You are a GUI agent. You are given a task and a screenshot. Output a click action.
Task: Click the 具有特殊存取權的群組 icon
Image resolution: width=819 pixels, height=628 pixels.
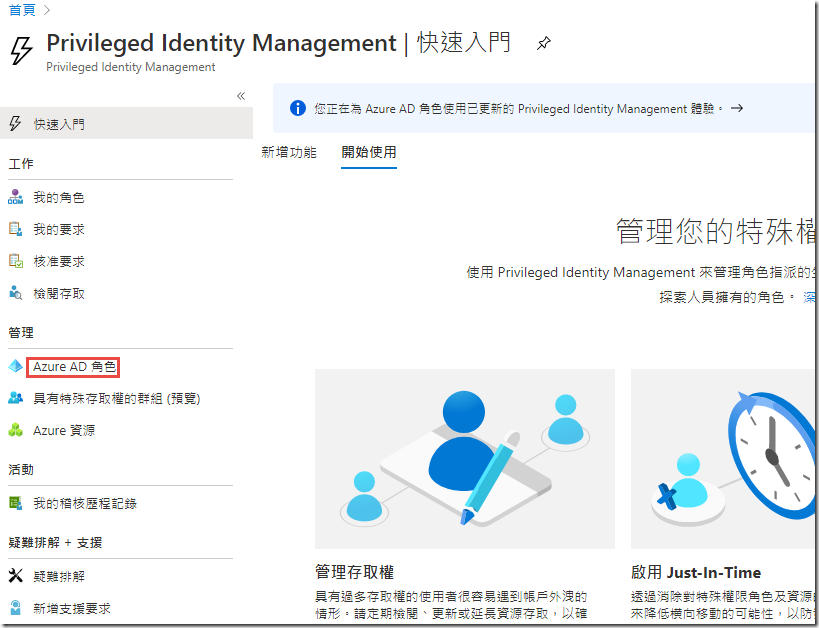point(15,399)
